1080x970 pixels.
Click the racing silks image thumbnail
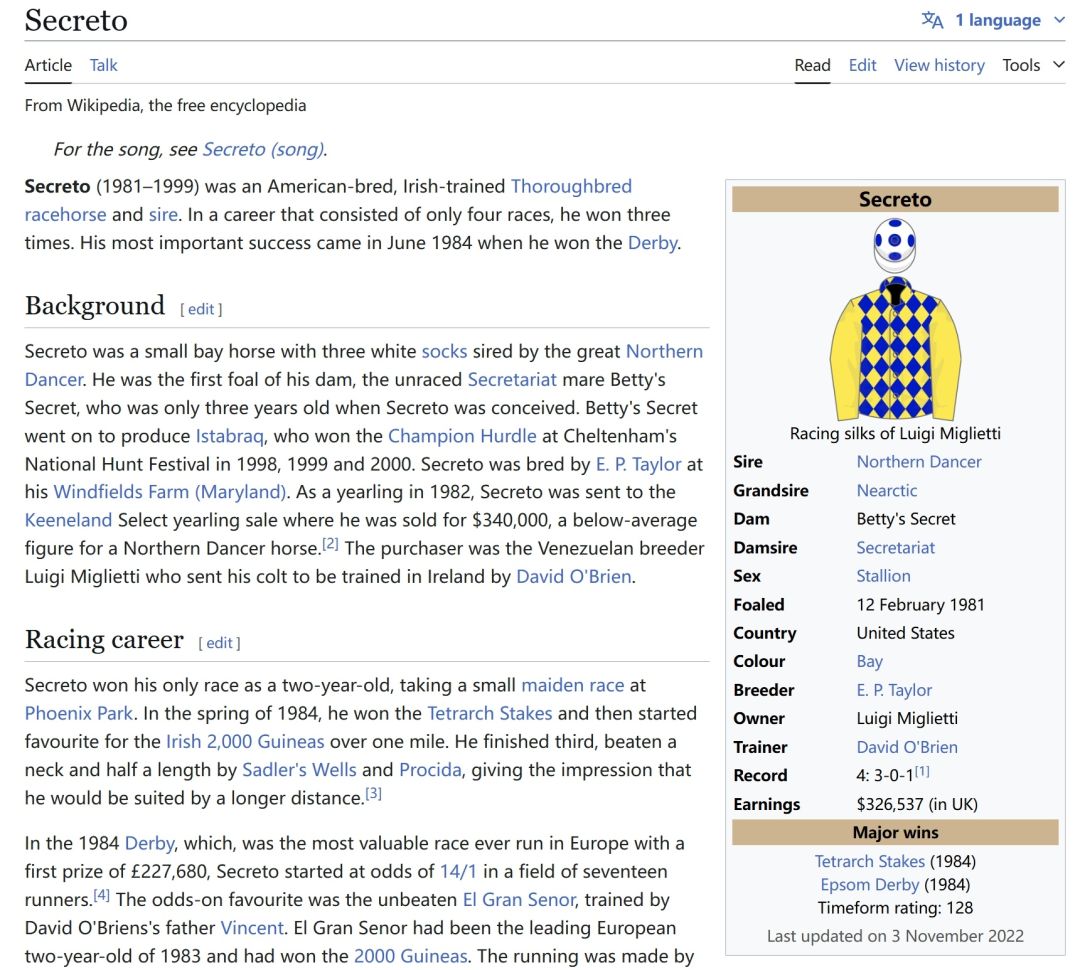click(x=895, y=319)
